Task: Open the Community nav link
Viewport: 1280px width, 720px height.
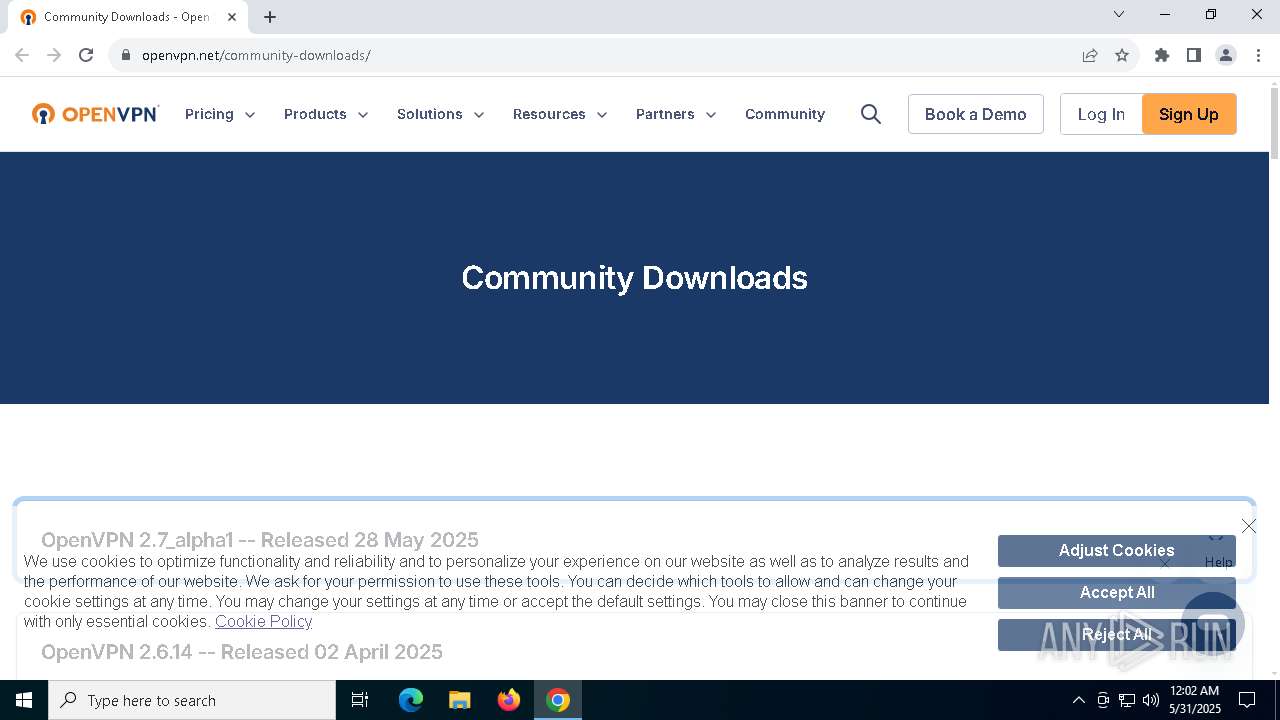Action: [x=785, y=114]
